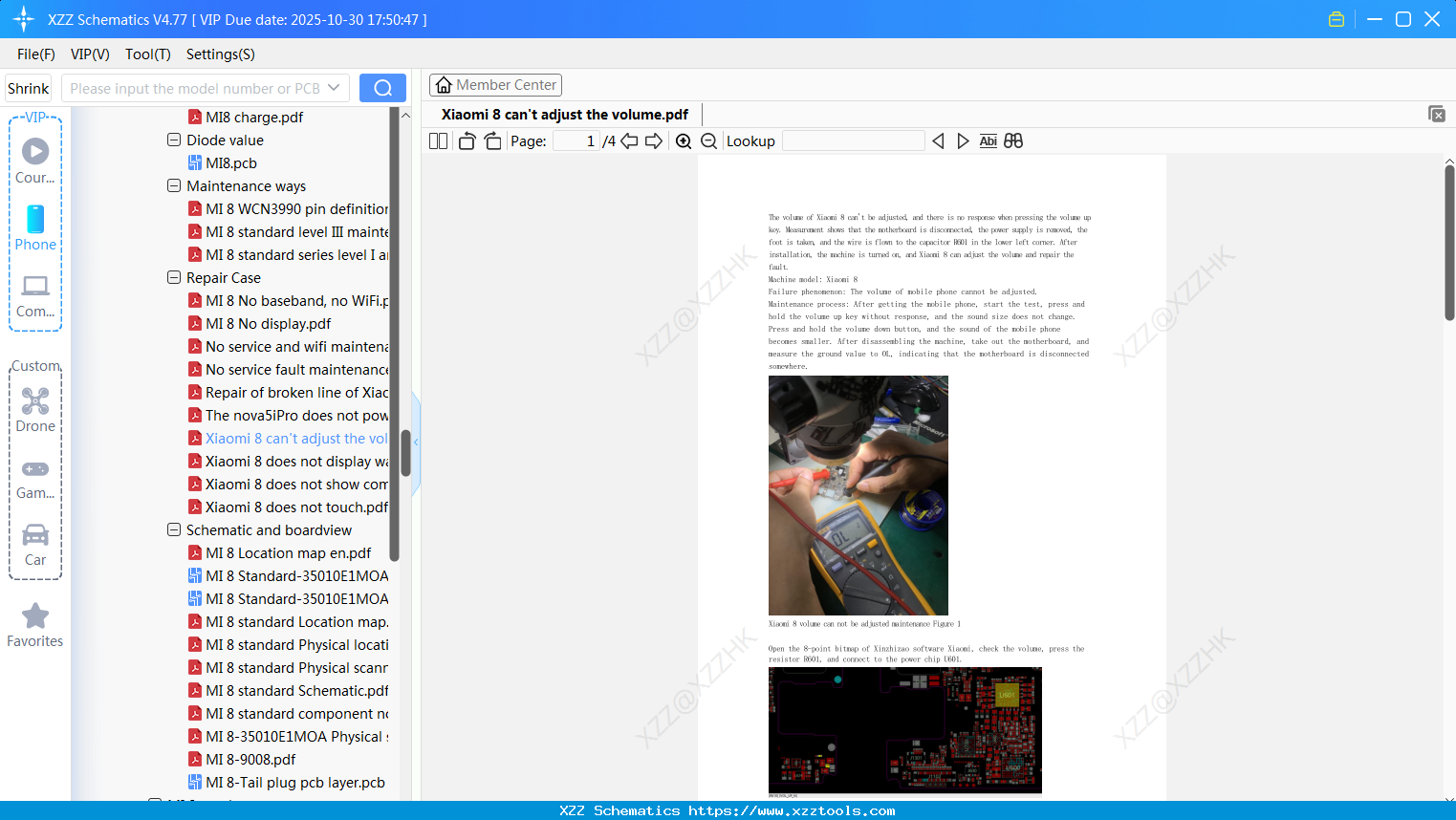
Task: Find previous Lookup match triangle
Action: [x=938, y=140]
